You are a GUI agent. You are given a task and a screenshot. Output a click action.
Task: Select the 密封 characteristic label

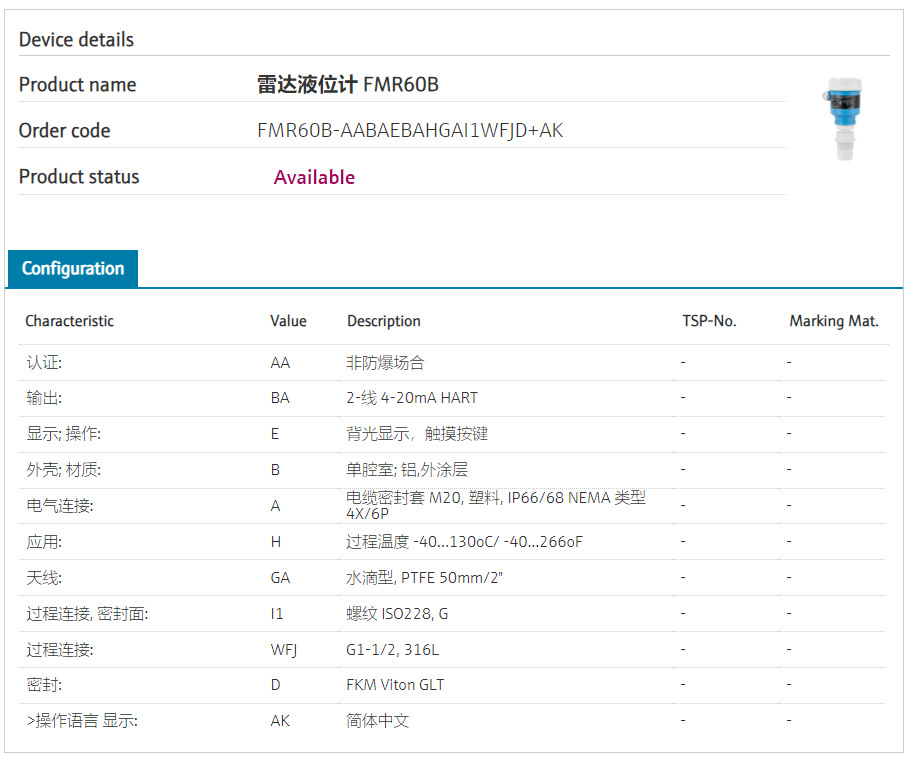(x=44, y=685)
